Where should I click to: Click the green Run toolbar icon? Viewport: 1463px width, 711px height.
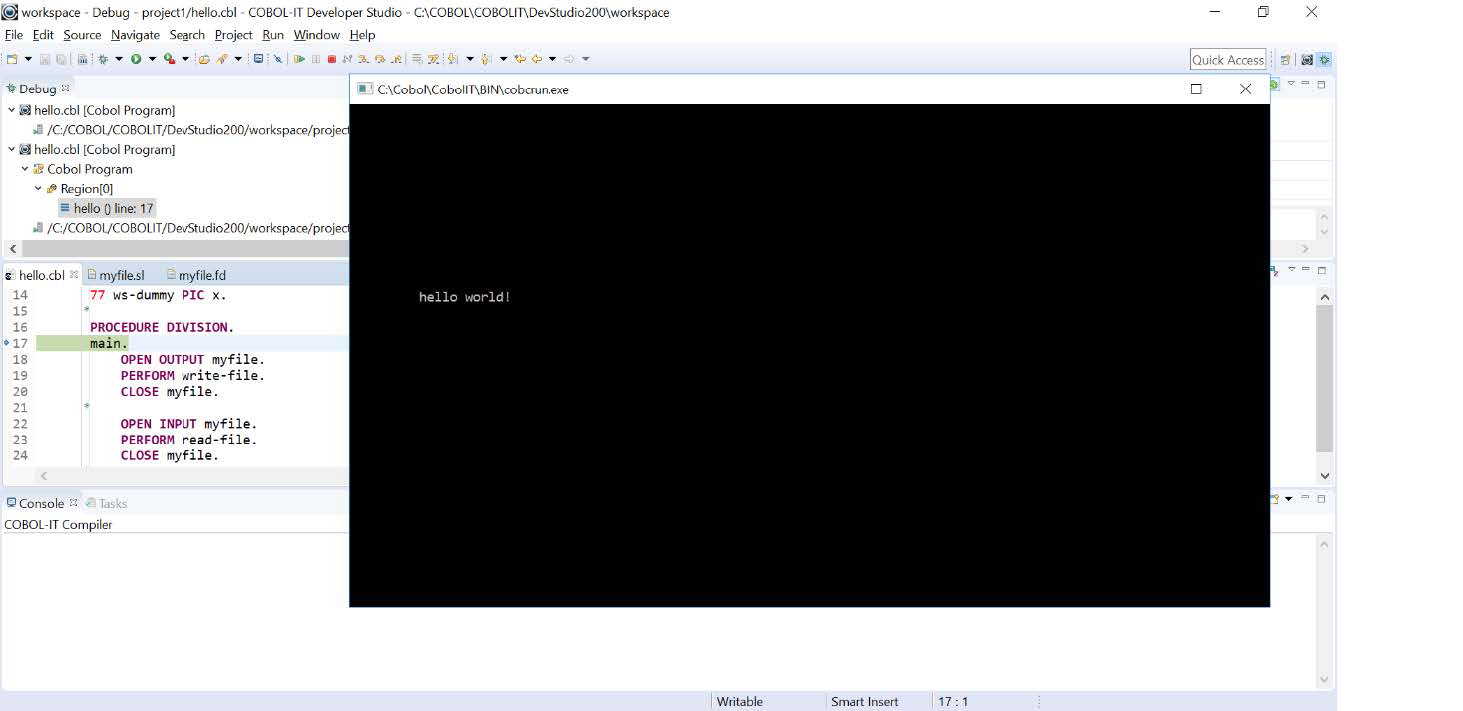point(136,58)
